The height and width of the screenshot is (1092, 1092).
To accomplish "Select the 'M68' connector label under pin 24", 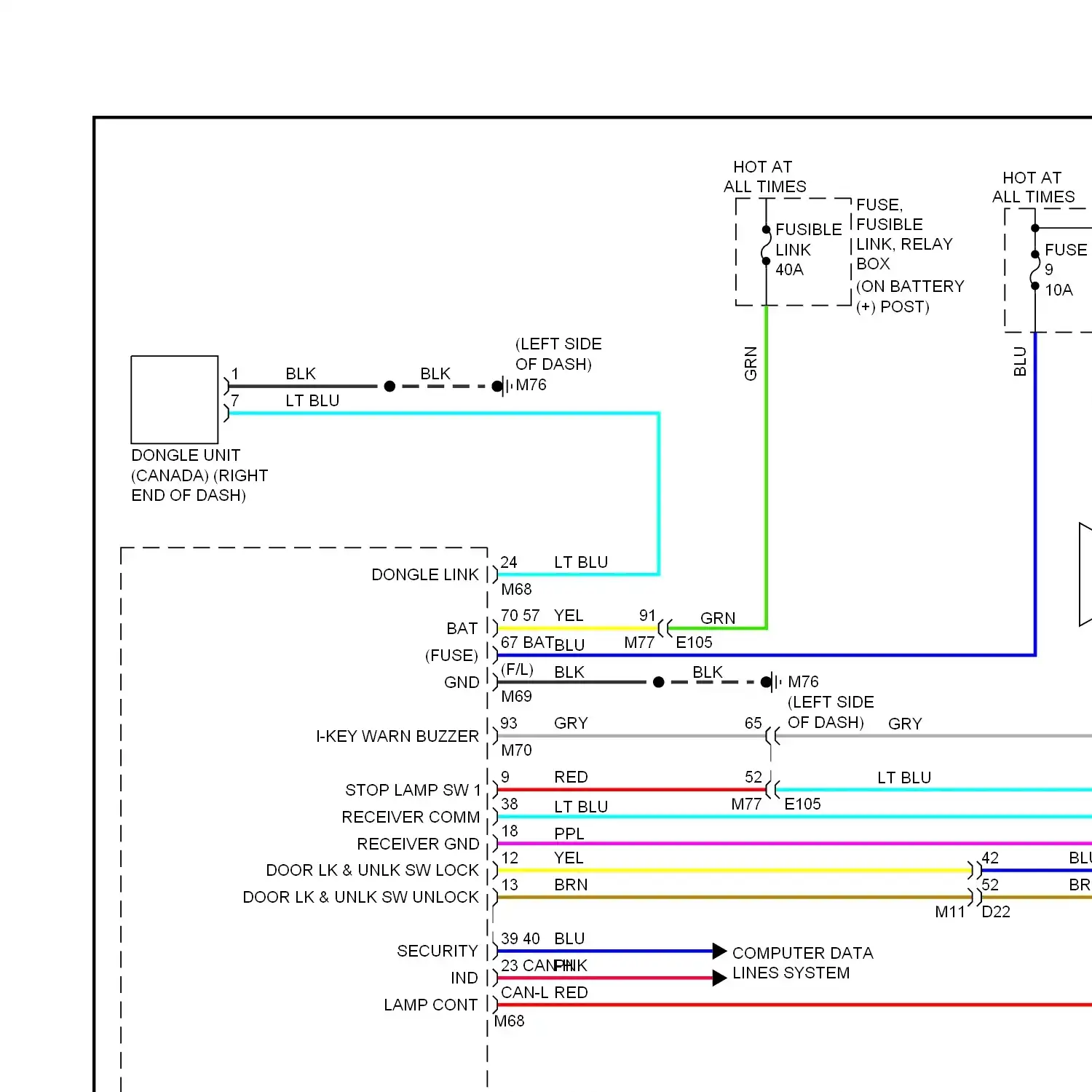I will pyautogui.click(x=516, y=590).
